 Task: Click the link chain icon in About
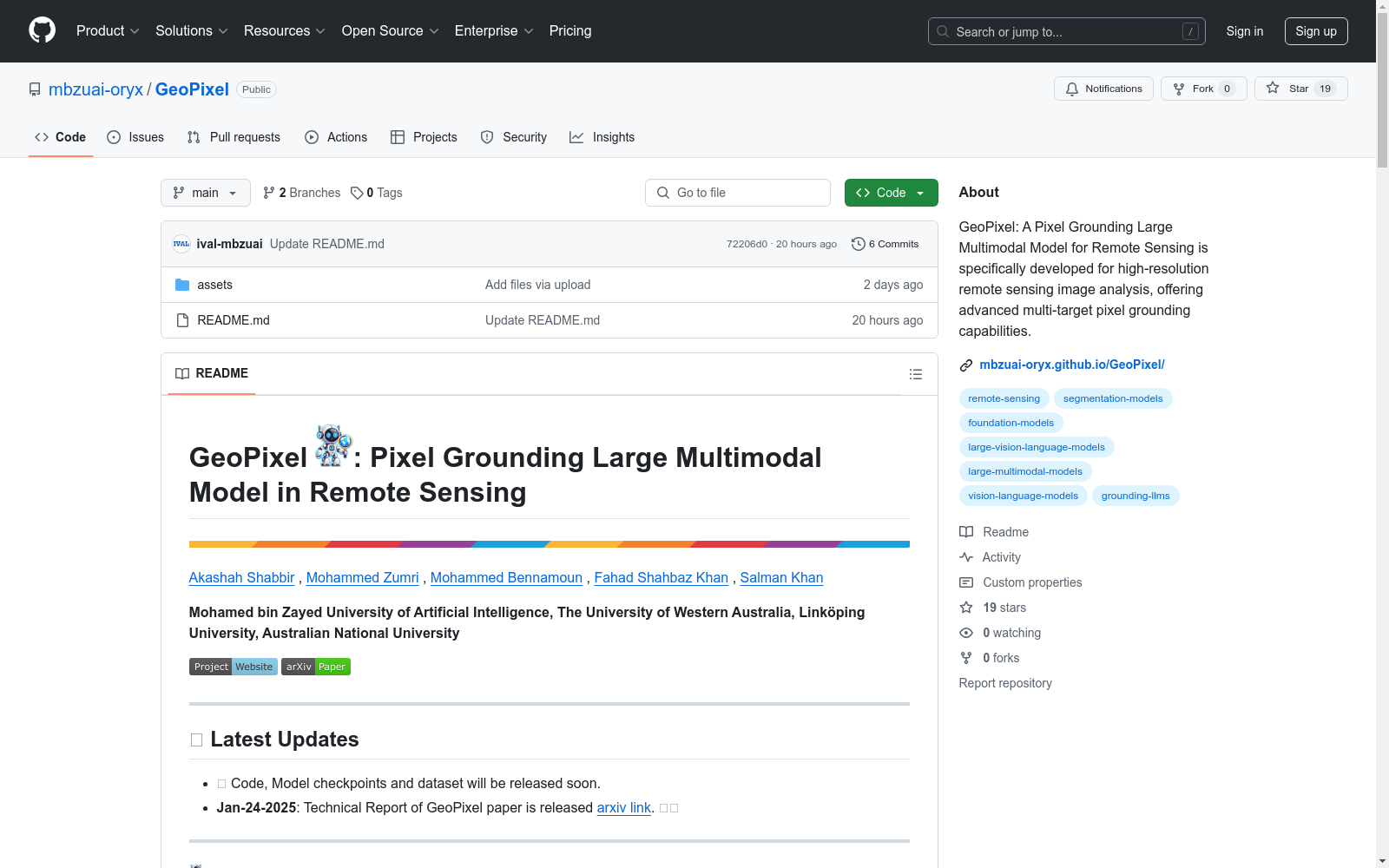pos(965,365)
